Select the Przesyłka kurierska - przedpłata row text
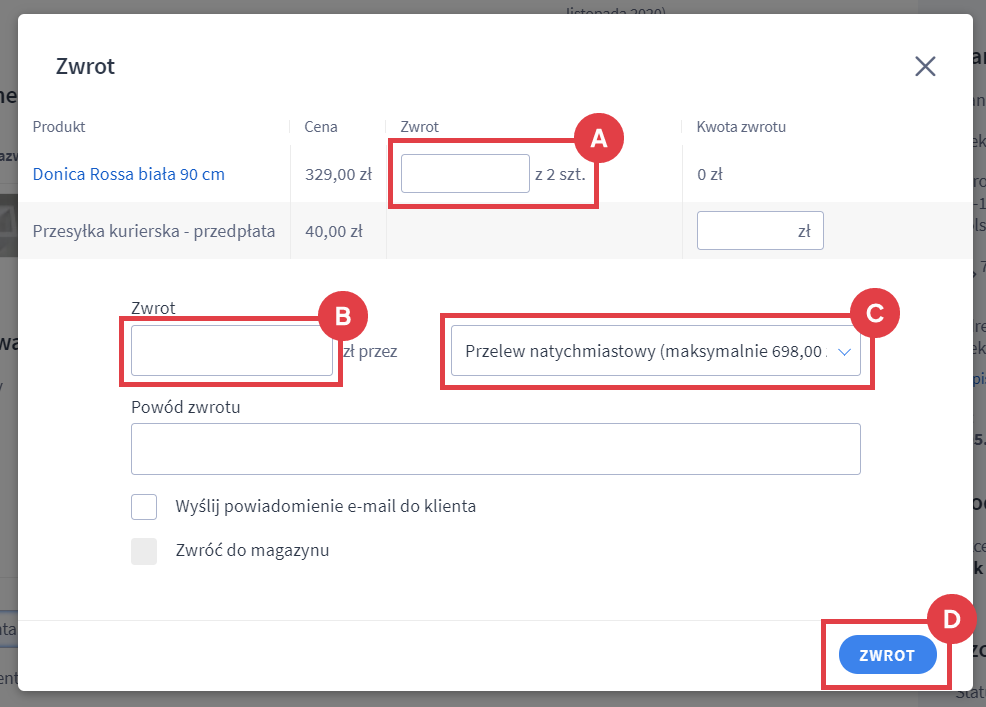The height and width of the screenshot is (707, 986). [154, 231]
